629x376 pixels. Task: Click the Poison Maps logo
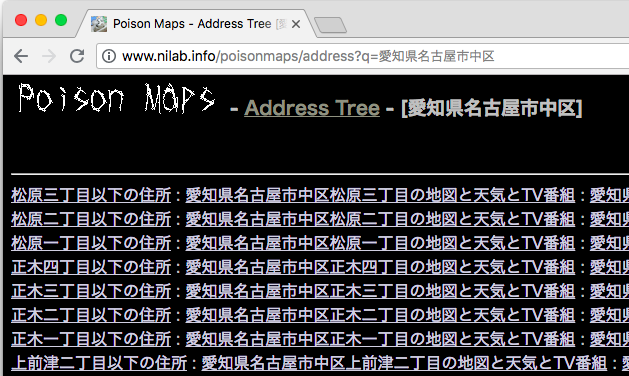pos(116,98)
